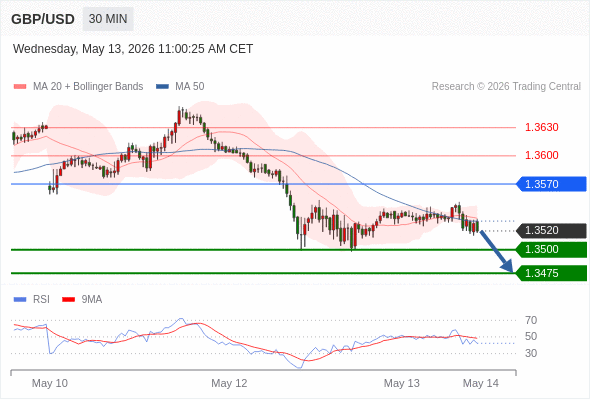The image size is (590, 400).
Task: Toggle the MA 20 + Bollinger Bands legend
Action: [x=88, y=87]
